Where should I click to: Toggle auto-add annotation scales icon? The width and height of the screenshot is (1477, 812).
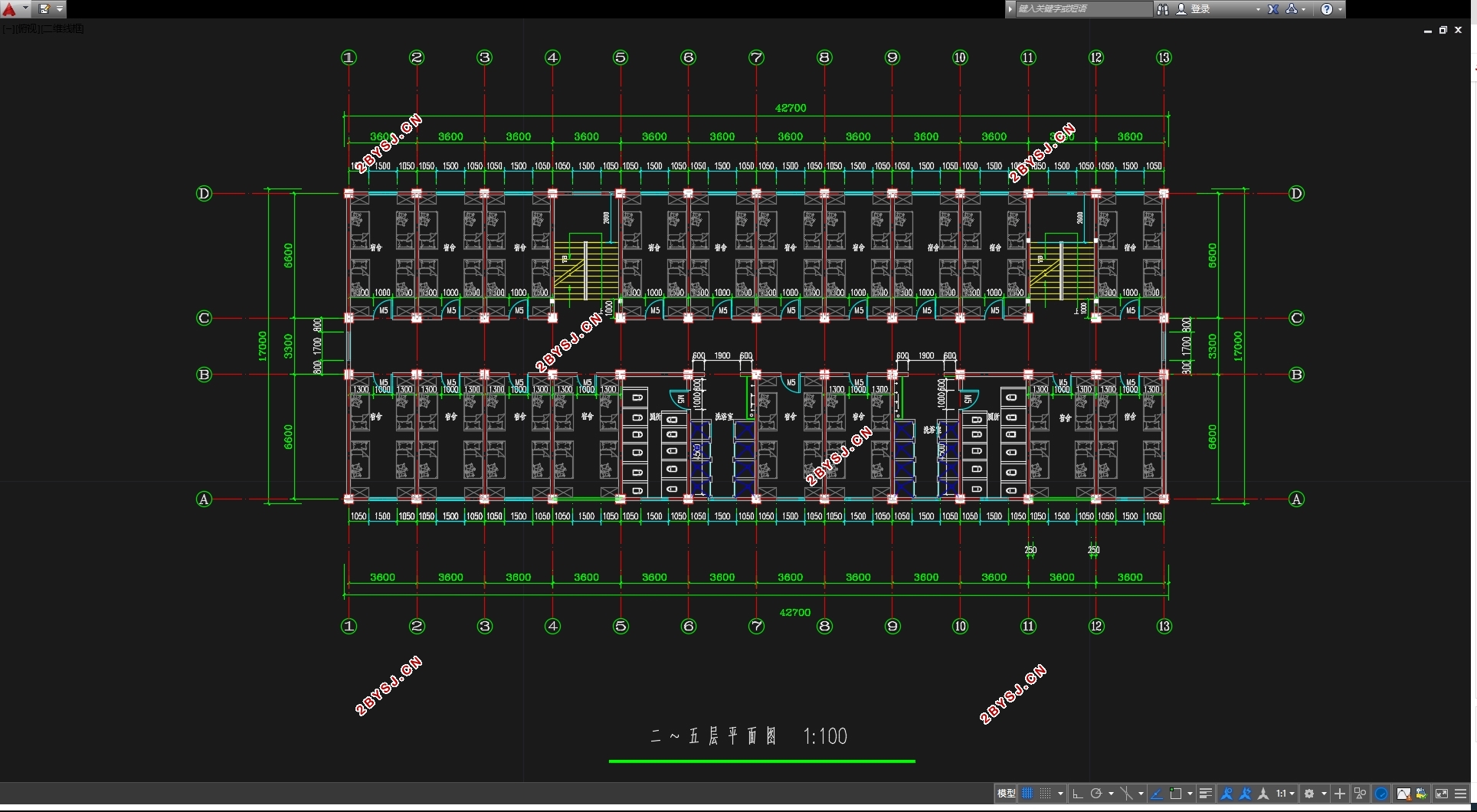1245,794
